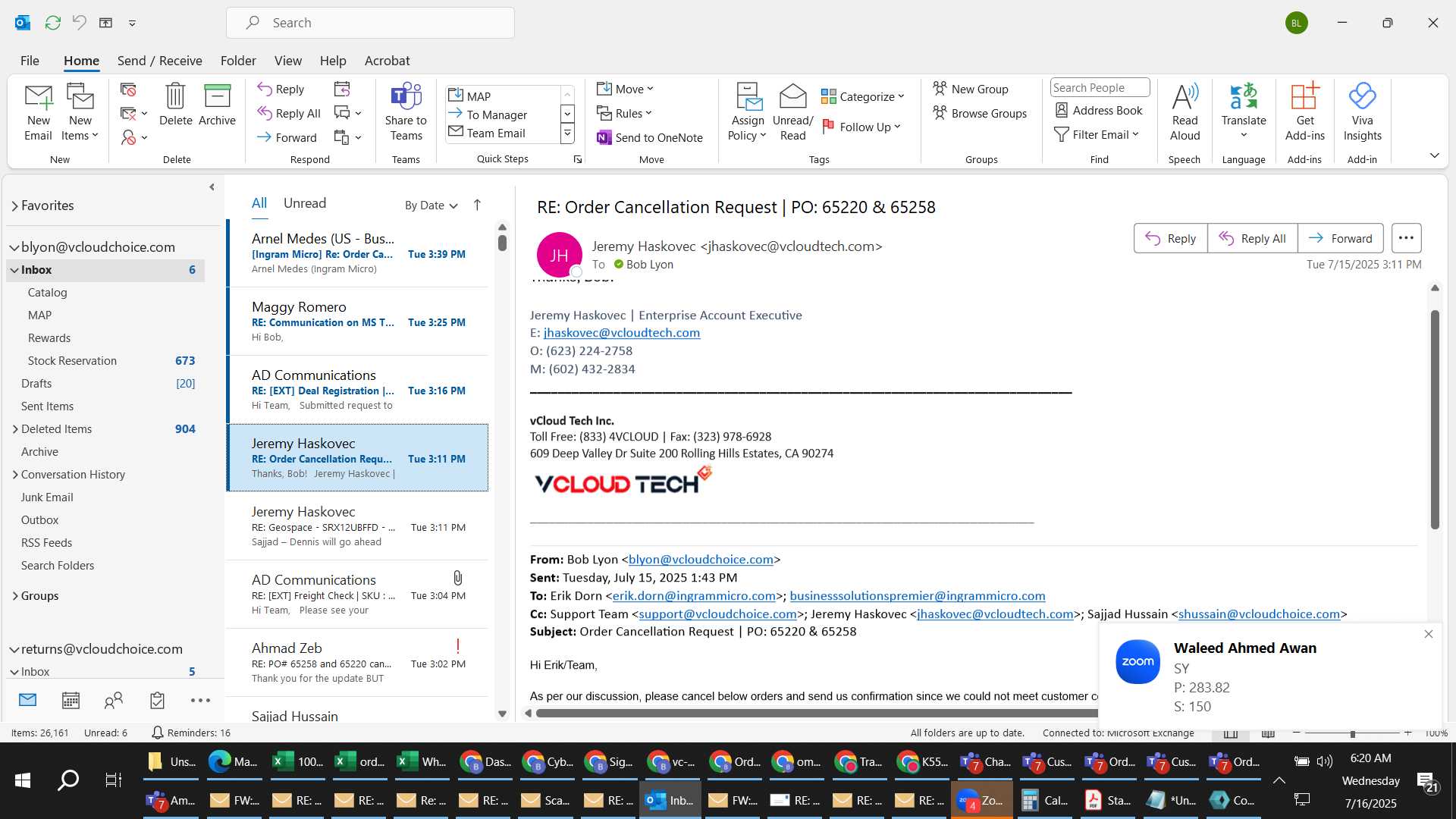Open the Acrobat tab
The height and width of the screenshot is (819, 1456).
point(387,61)
